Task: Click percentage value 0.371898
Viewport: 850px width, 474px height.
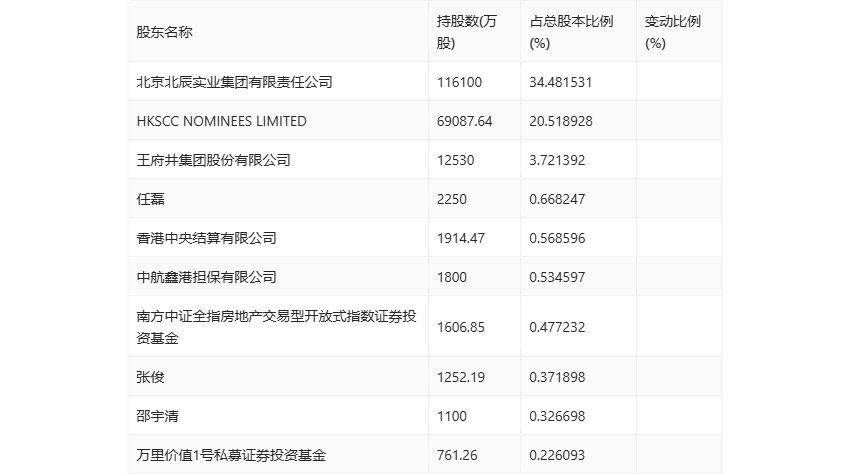Action: [x=557, y=377]
